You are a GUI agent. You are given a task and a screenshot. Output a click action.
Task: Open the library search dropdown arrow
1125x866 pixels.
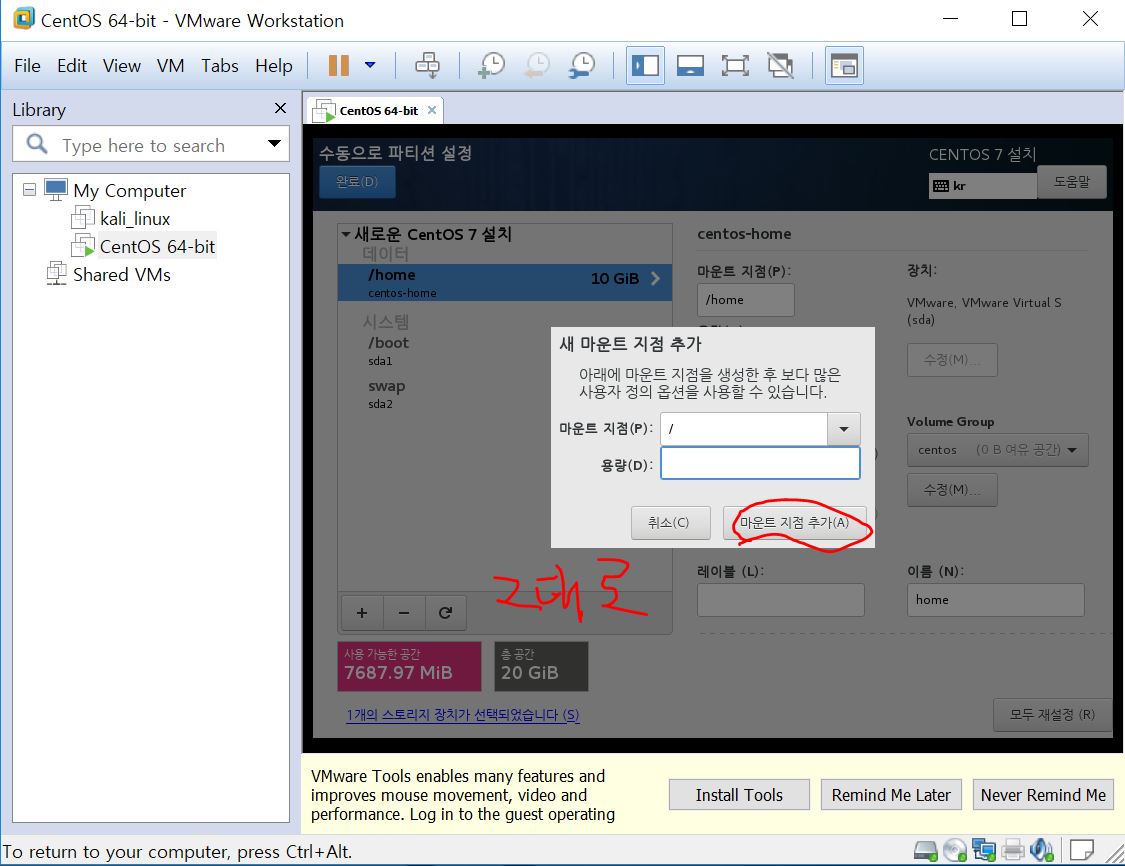[274, 143]
